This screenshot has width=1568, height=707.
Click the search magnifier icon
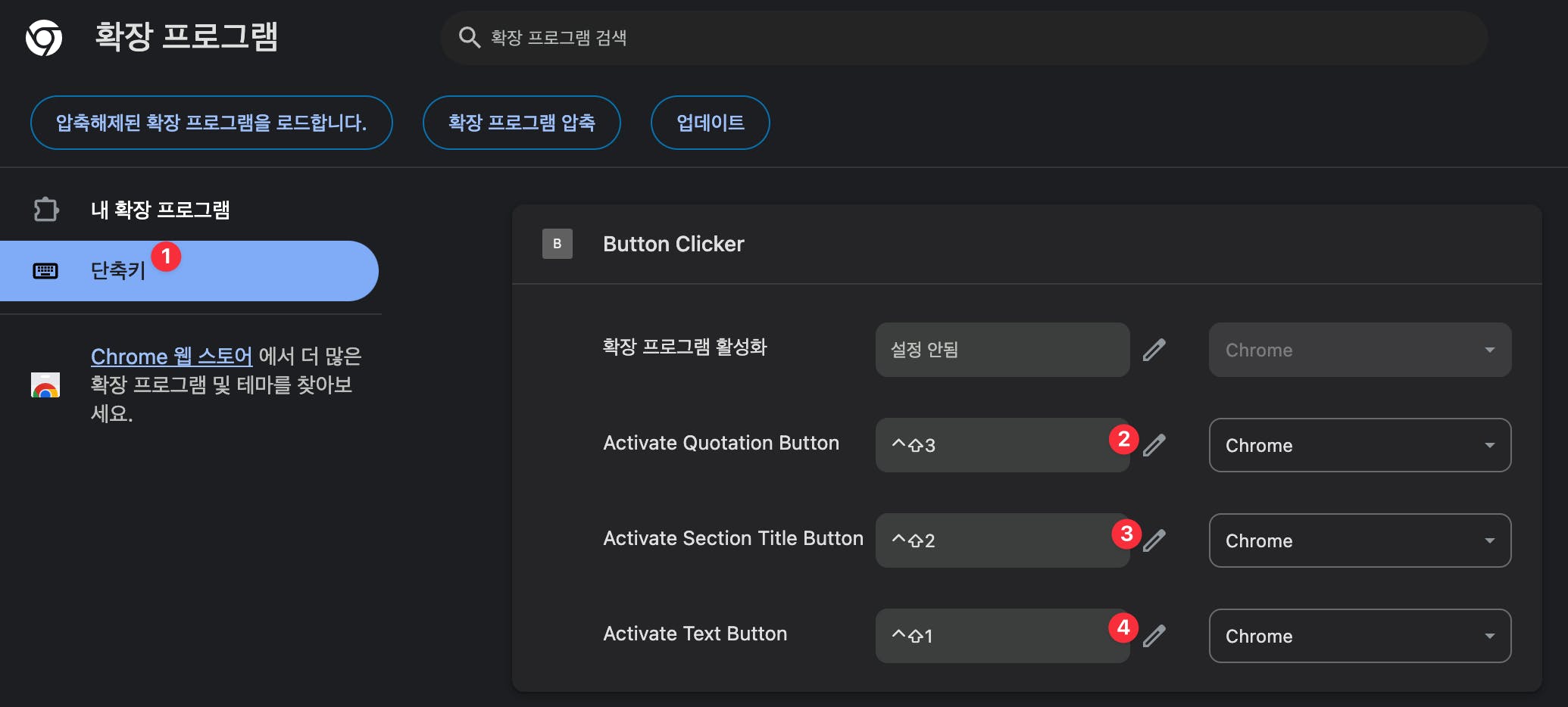(469, 38)
